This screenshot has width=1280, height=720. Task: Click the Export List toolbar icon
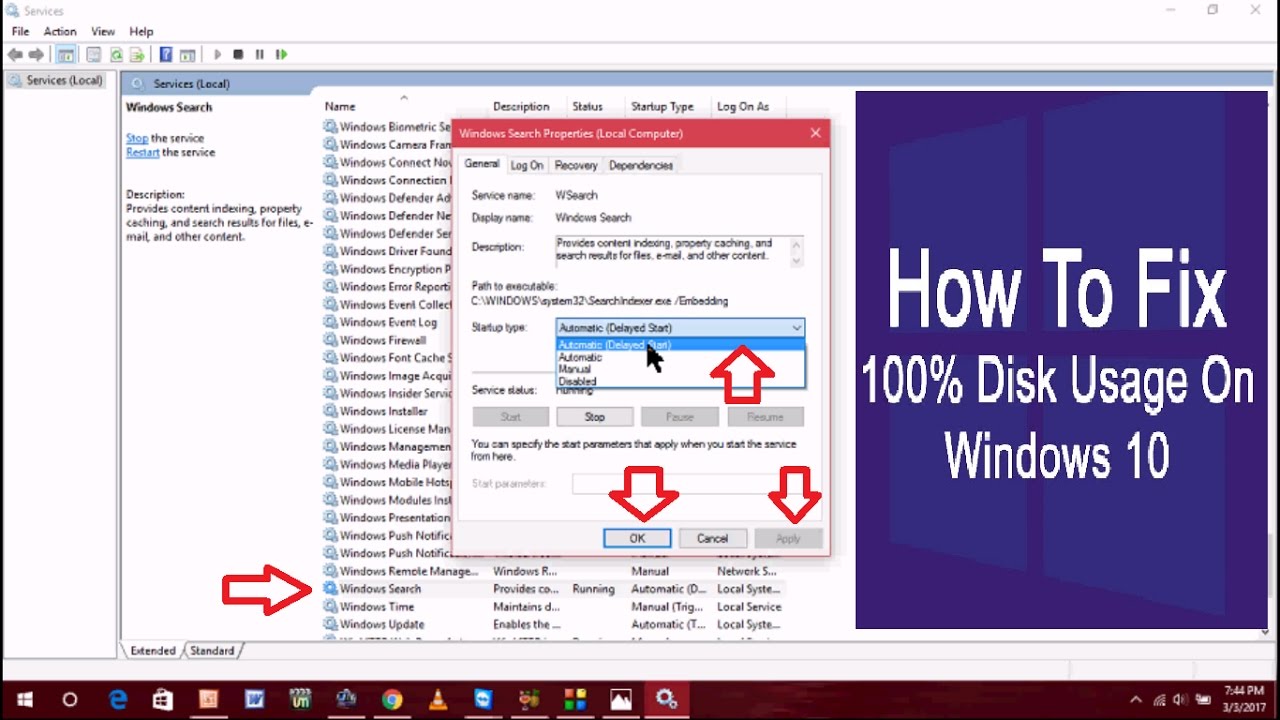point(137,55)
